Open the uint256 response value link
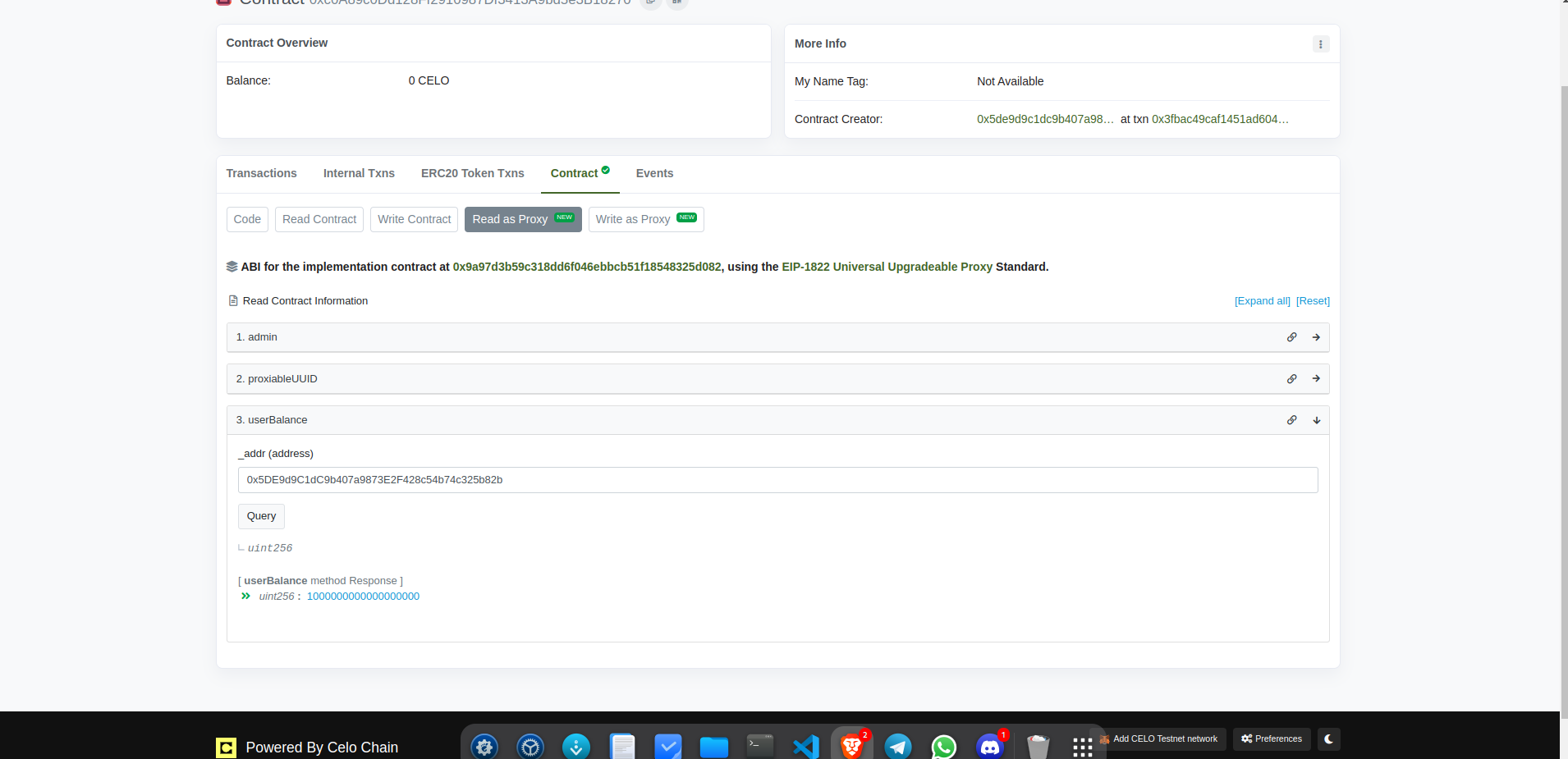 363,597
